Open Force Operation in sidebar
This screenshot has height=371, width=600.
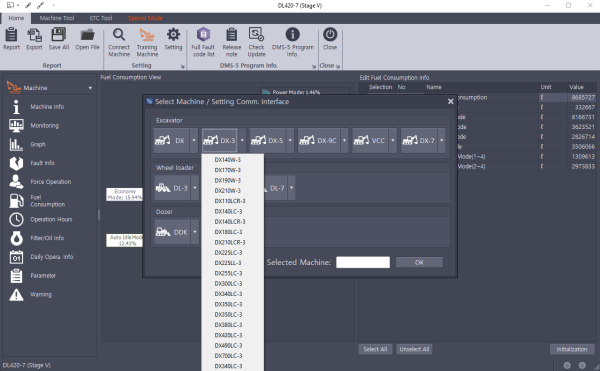point(51,182)
